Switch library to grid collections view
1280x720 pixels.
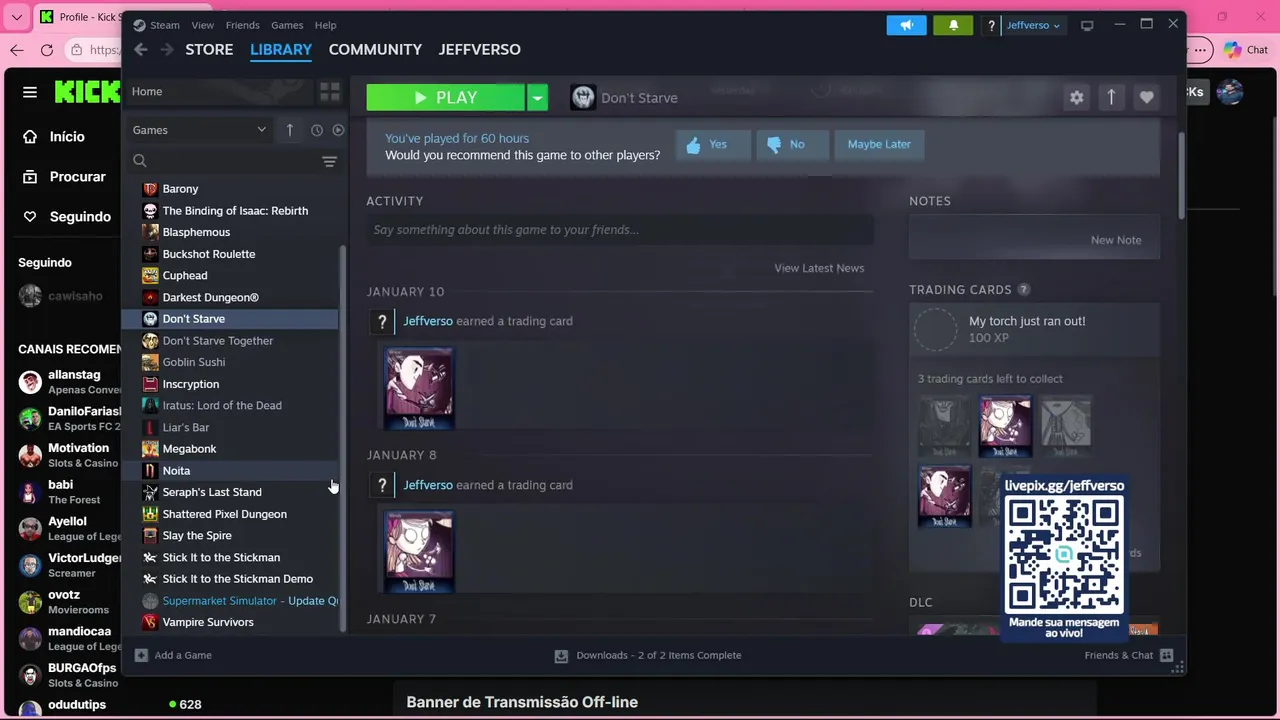329,92
